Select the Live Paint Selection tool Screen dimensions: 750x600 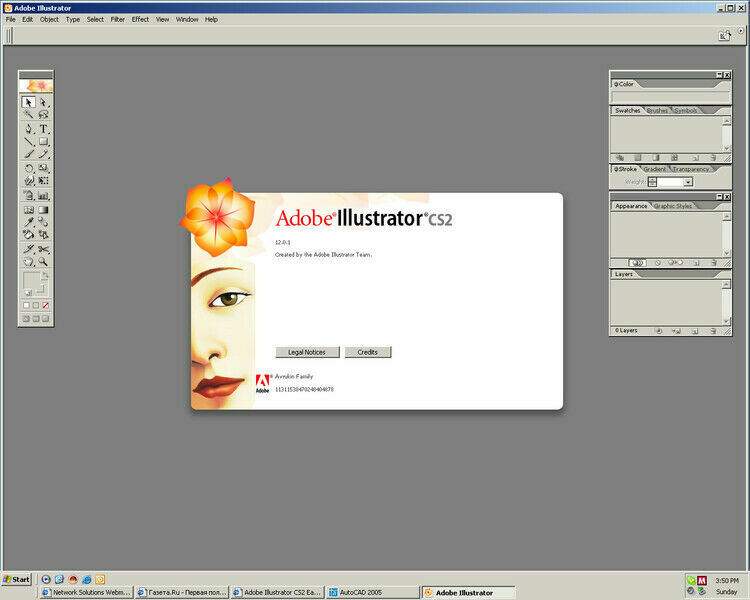43,234
